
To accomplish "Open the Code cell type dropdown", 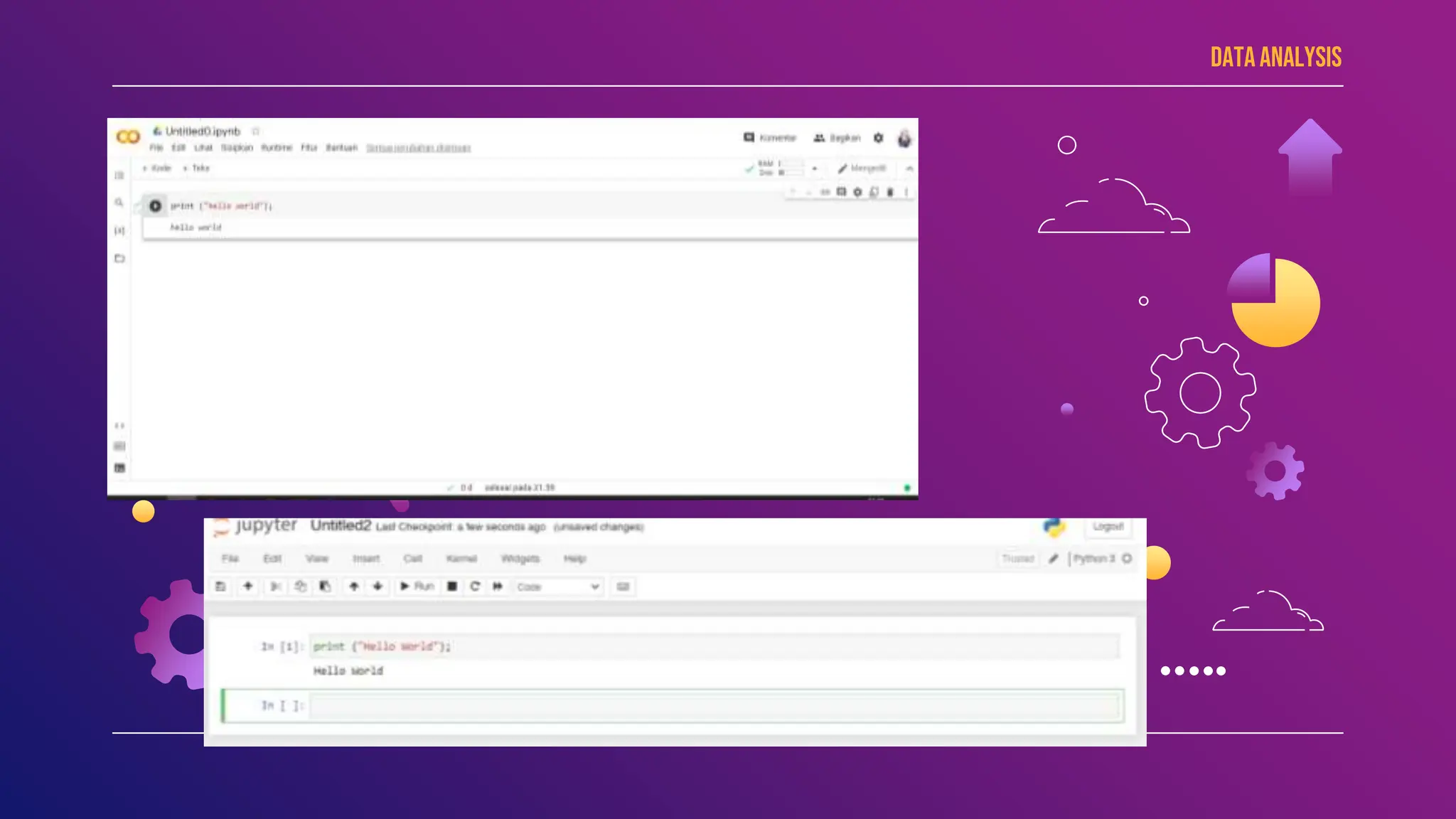I will point(559,587).
